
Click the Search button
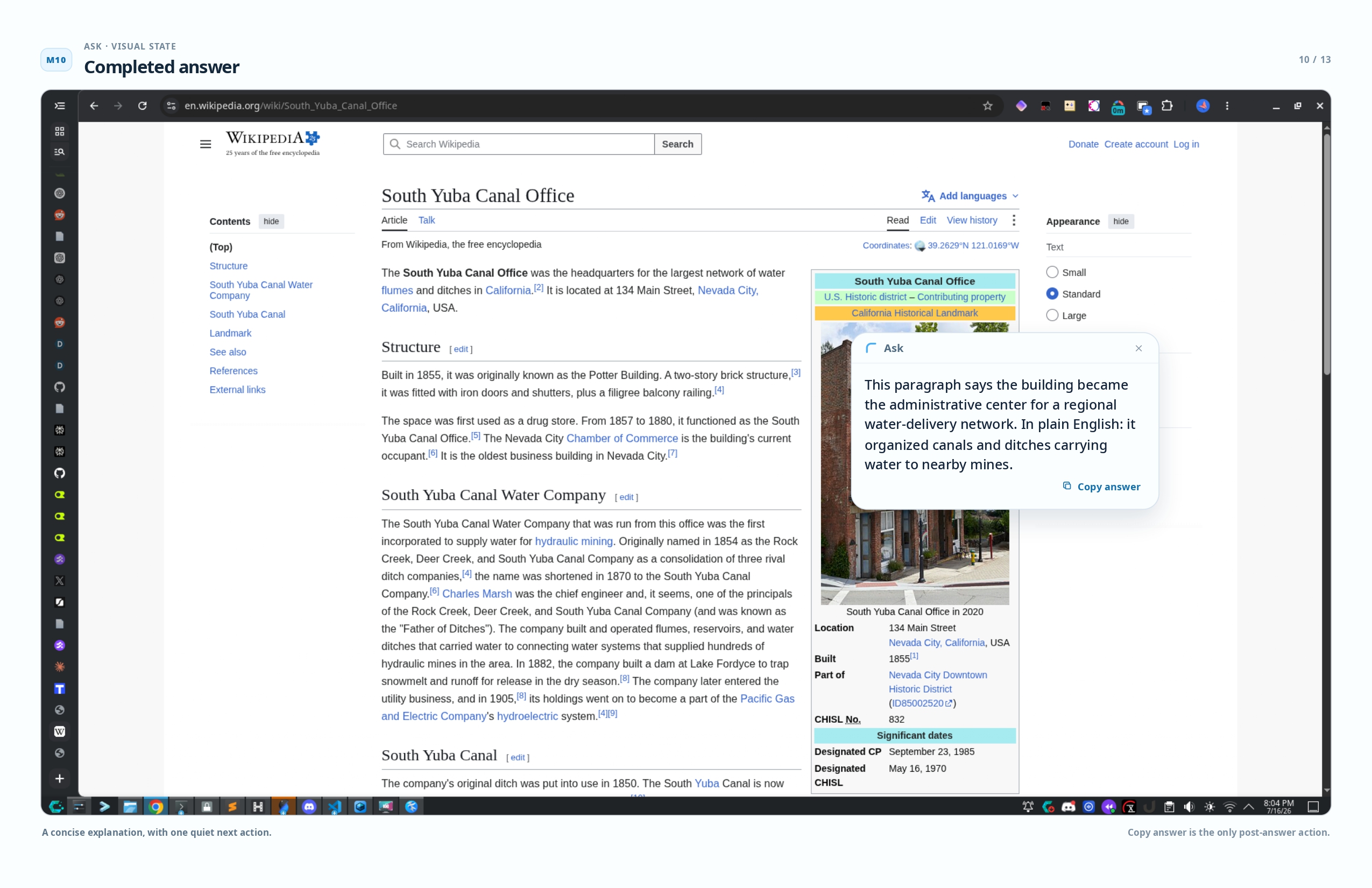click(677, 144)
